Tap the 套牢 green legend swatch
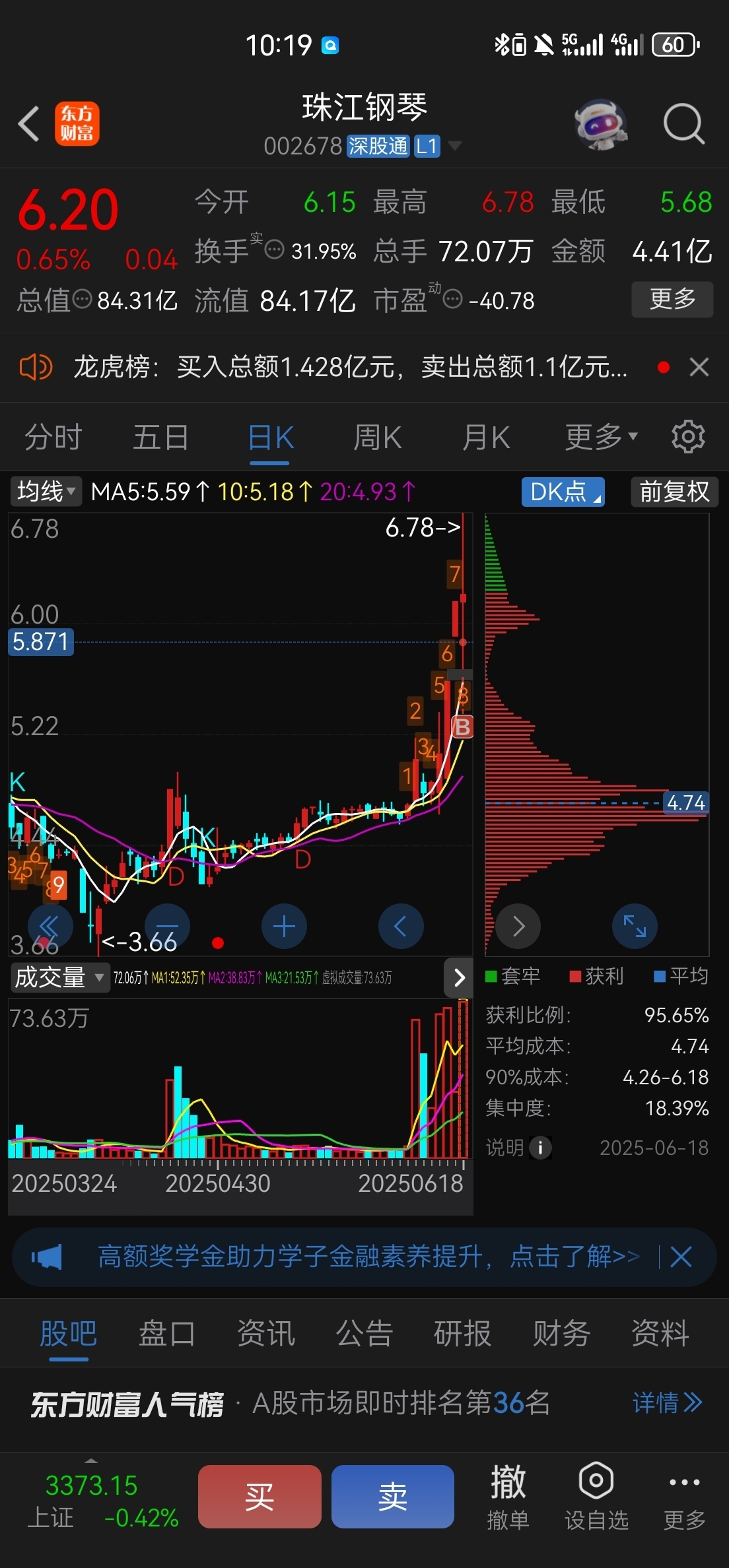 tap(491, 977)
